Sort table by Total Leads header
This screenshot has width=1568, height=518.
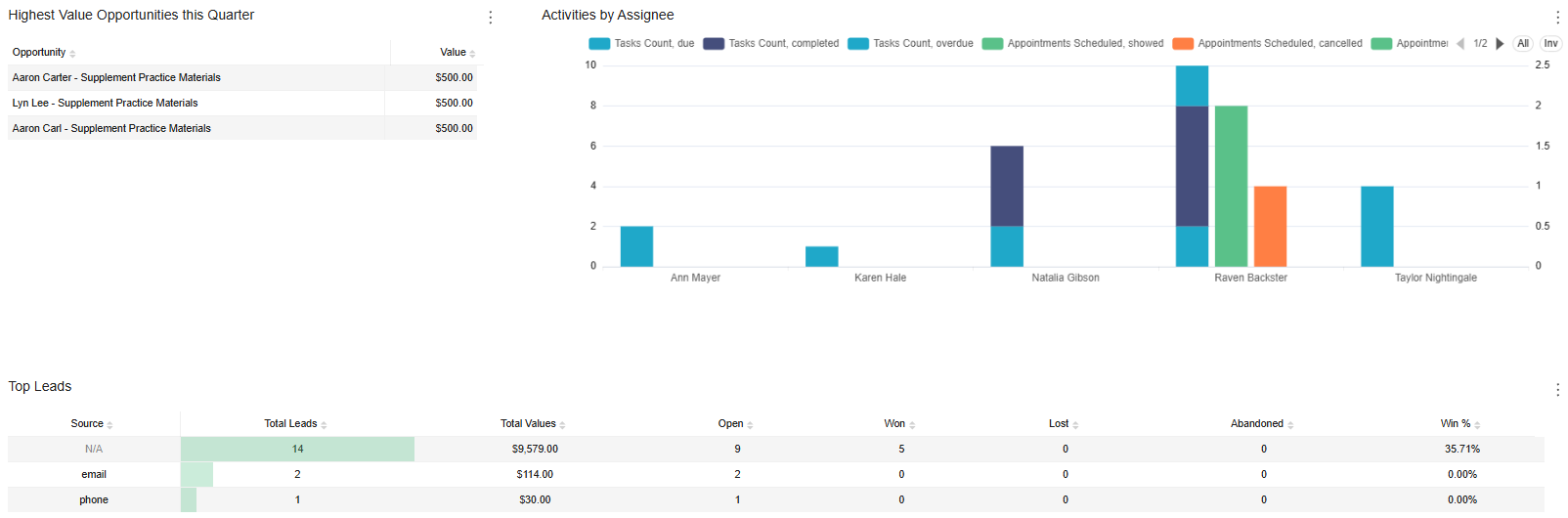coord(290,424)
